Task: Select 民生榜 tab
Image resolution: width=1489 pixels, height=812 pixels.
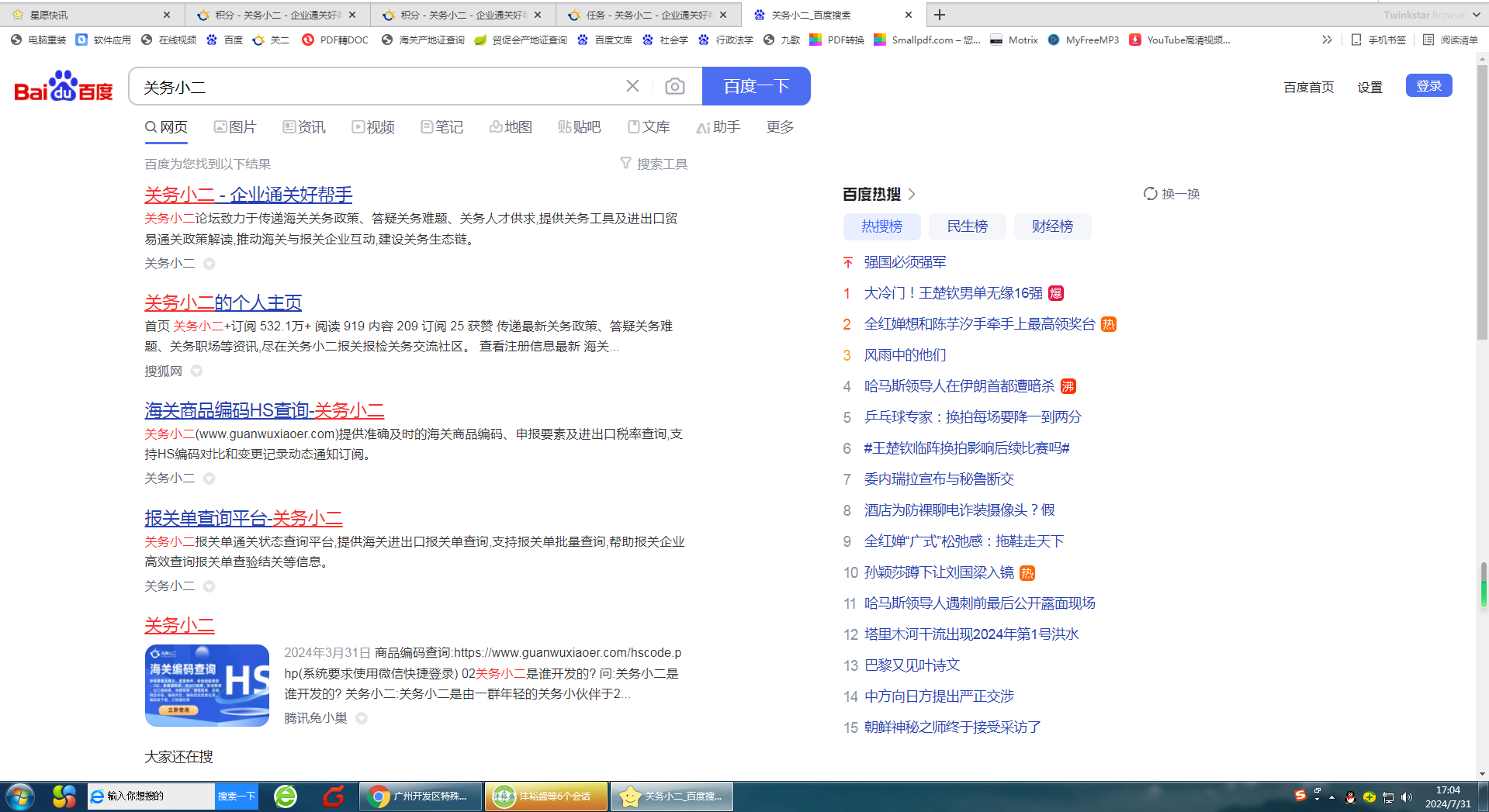Action: [x=968, y=226]
